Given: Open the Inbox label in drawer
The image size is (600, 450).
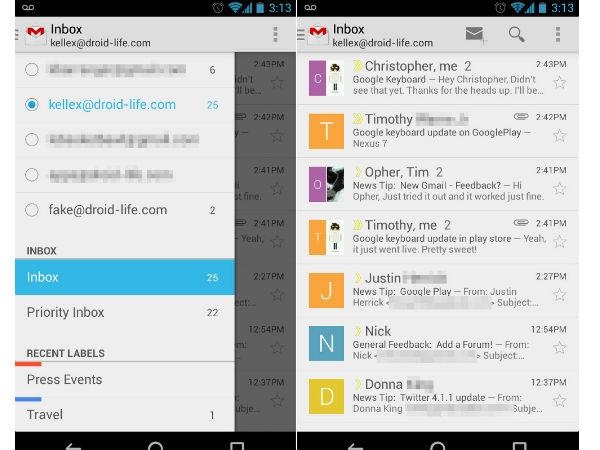Looking at the screenshot, I should click(x=125, y=277).
